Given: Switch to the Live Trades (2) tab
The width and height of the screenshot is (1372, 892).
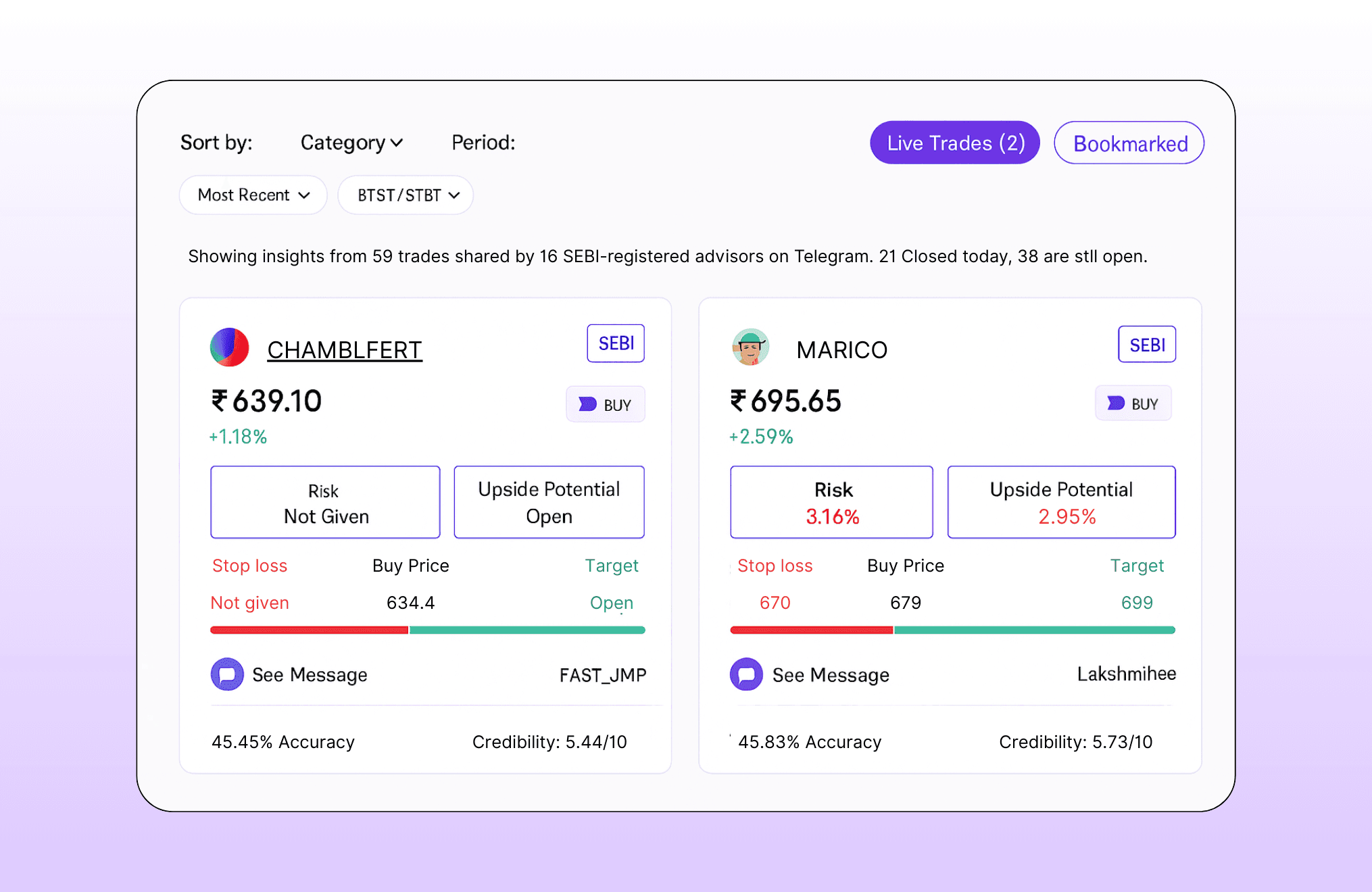Looking at the screenshot, I should click(x=955, y=143).
